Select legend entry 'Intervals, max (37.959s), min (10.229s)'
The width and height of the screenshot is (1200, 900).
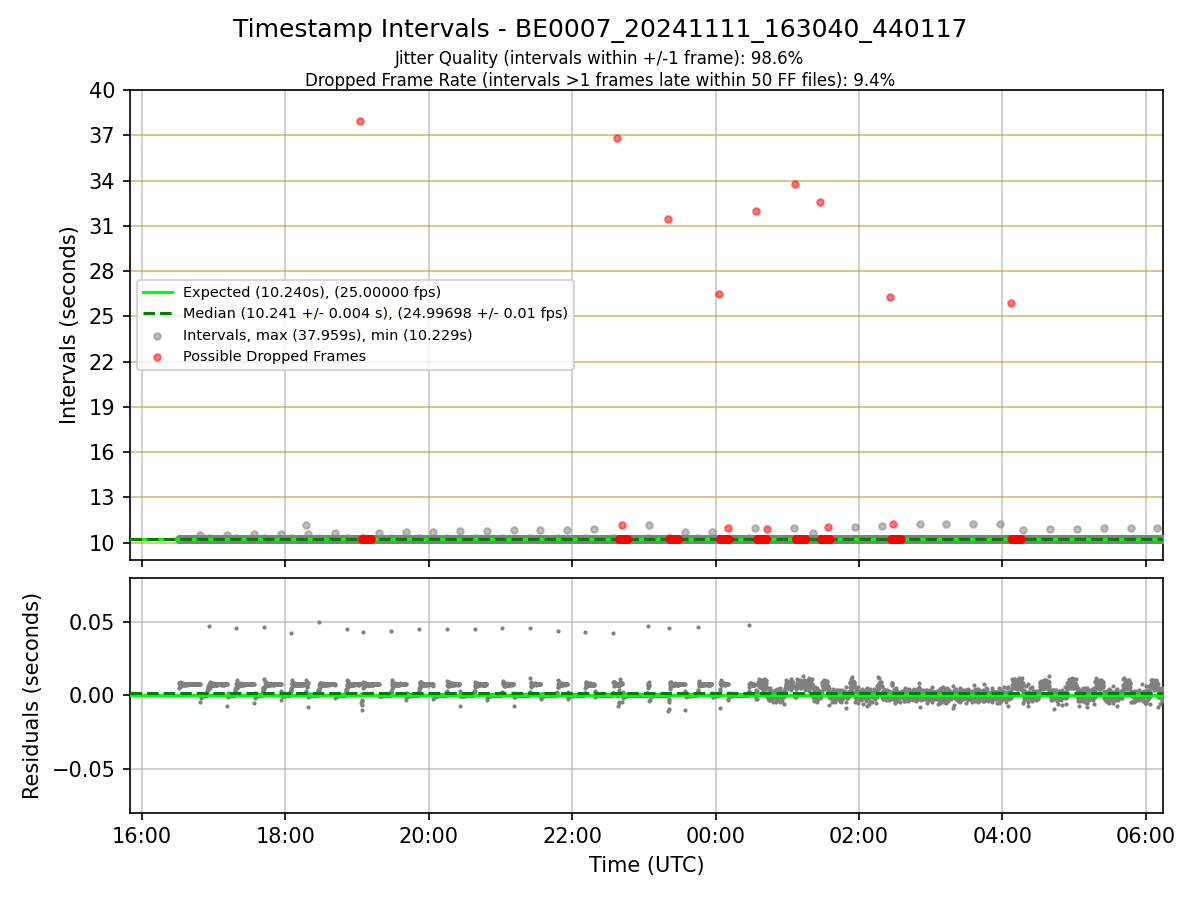327,335
